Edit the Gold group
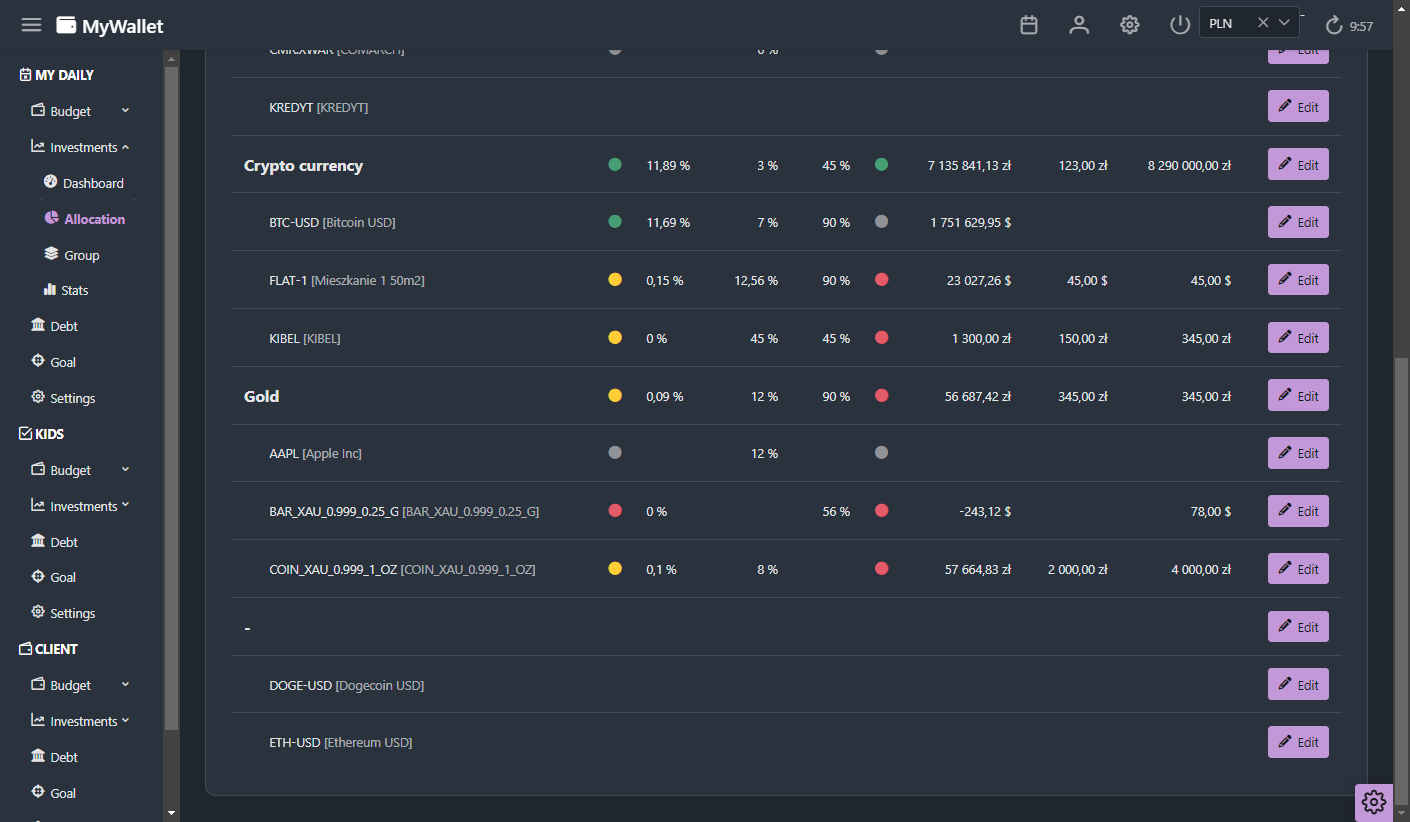 (1298, 396)
